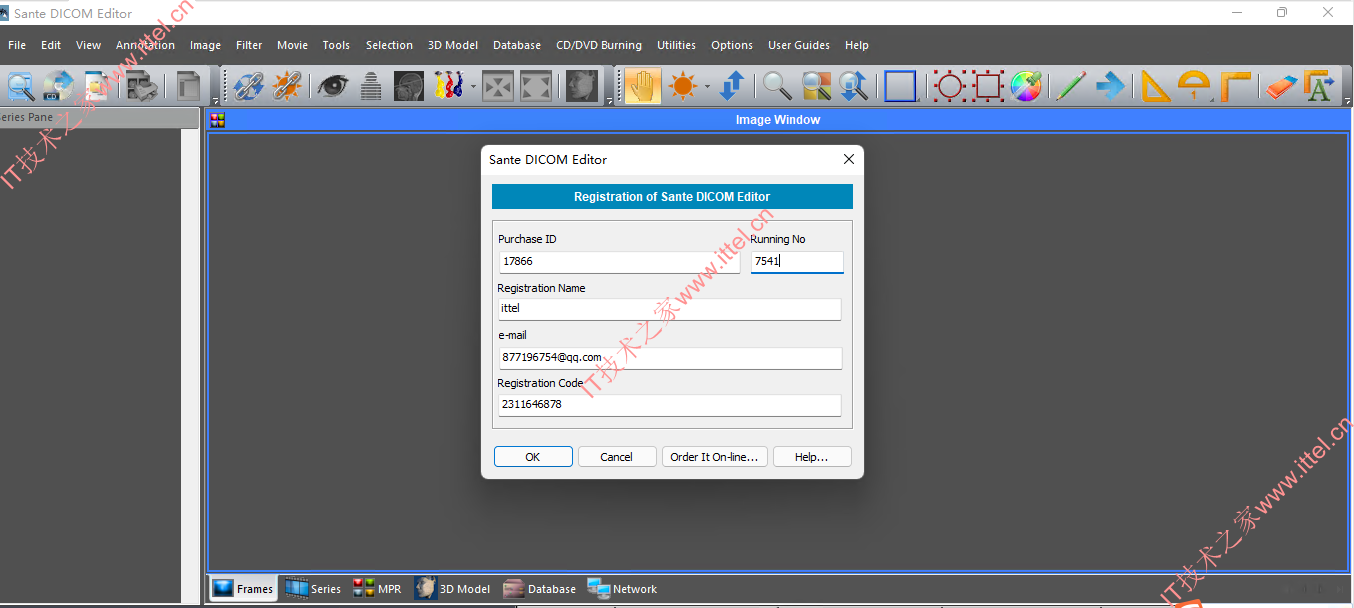Image resolution: width=1354 pixels, height=608 pixels.
Task: Click the Image Window title icon
Action: pos(217,120)
